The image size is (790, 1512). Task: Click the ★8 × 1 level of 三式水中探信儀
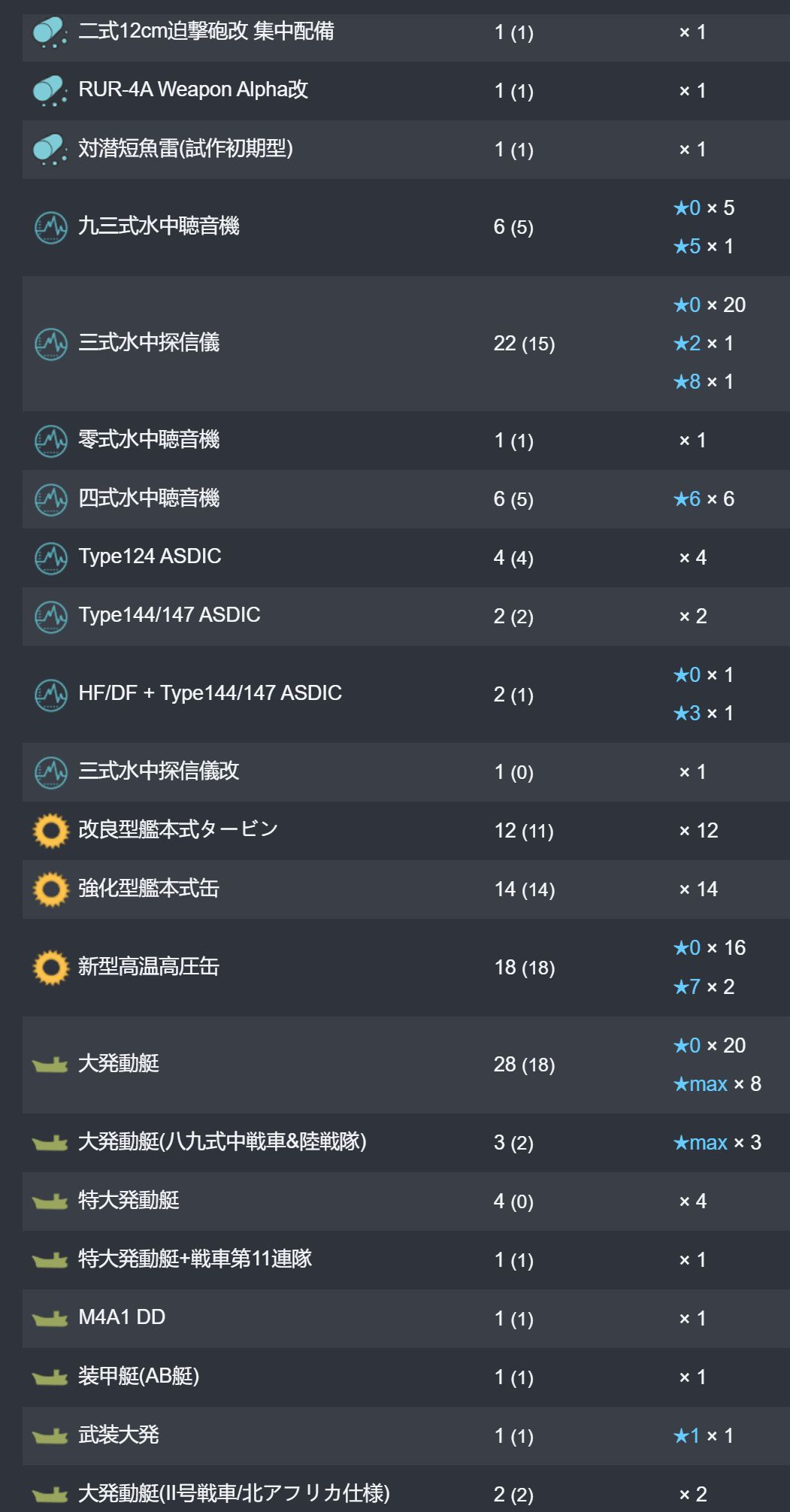pos(703,382)
